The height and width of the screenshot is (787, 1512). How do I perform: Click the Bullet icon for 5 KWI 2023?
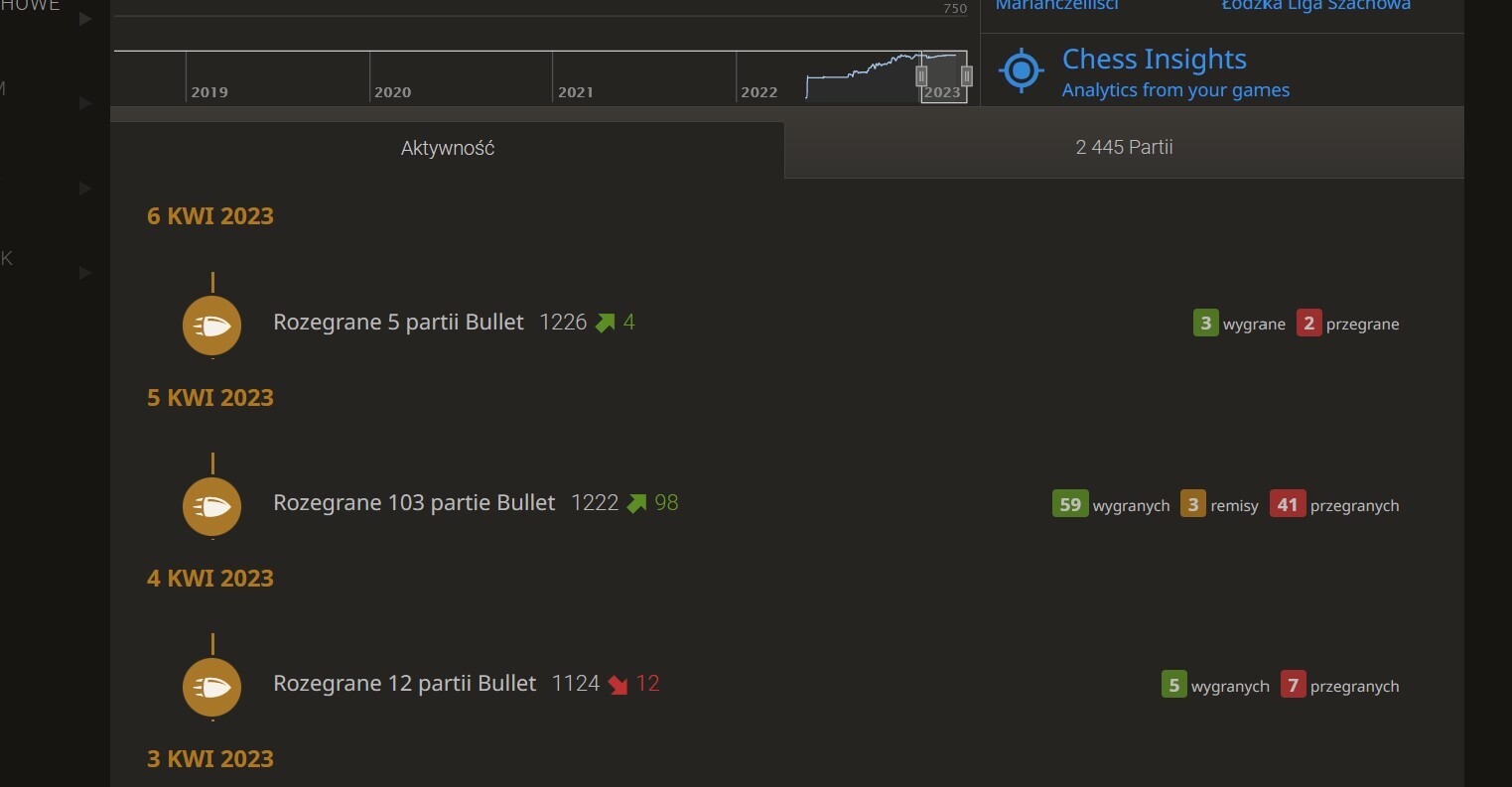tap(212, 506)
